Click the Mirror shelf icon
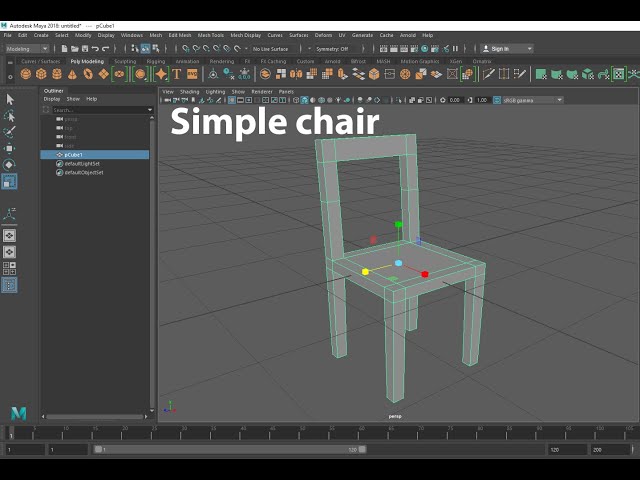The width and height of the screenshot is (640, 480). 296,74
